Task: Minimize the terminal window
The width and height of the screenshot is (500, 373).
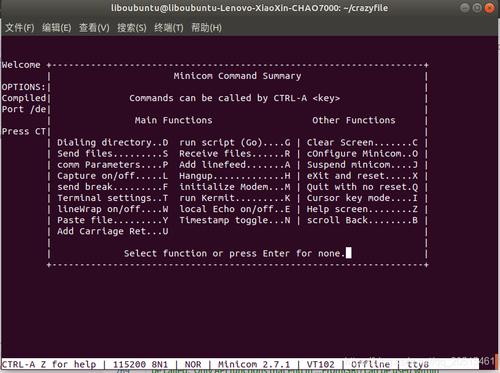Action: pos(465,8)
